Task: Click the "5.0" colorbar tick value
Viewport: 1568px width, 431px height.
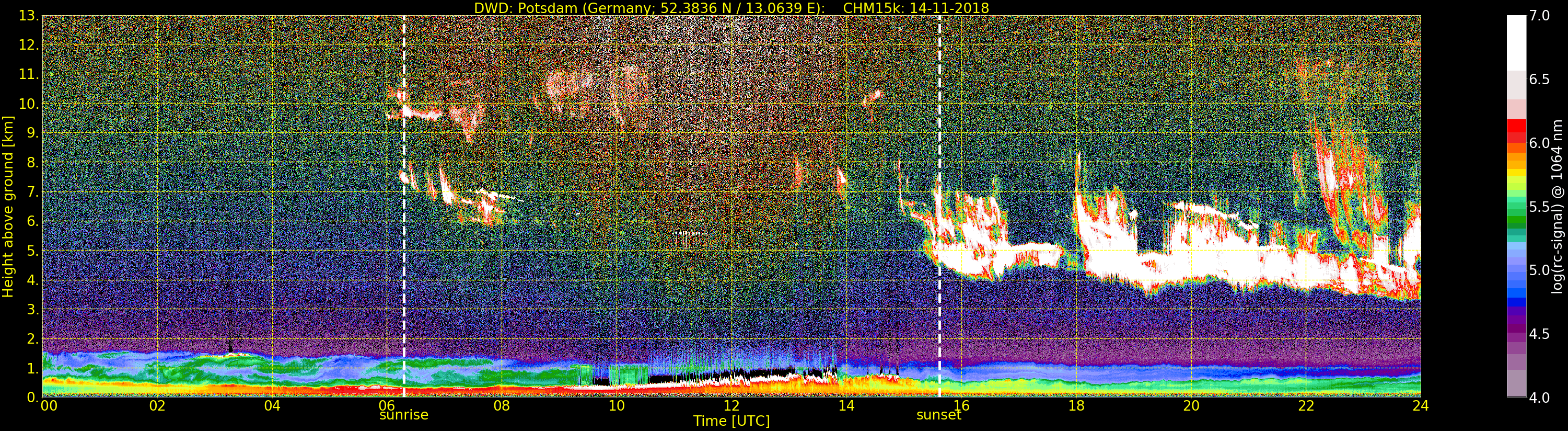Action: click(x=1539, y=270)
